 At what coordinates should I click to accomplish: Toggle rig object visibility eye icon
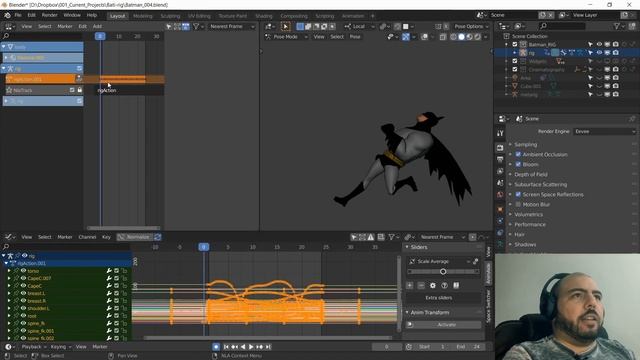(599, 53)
